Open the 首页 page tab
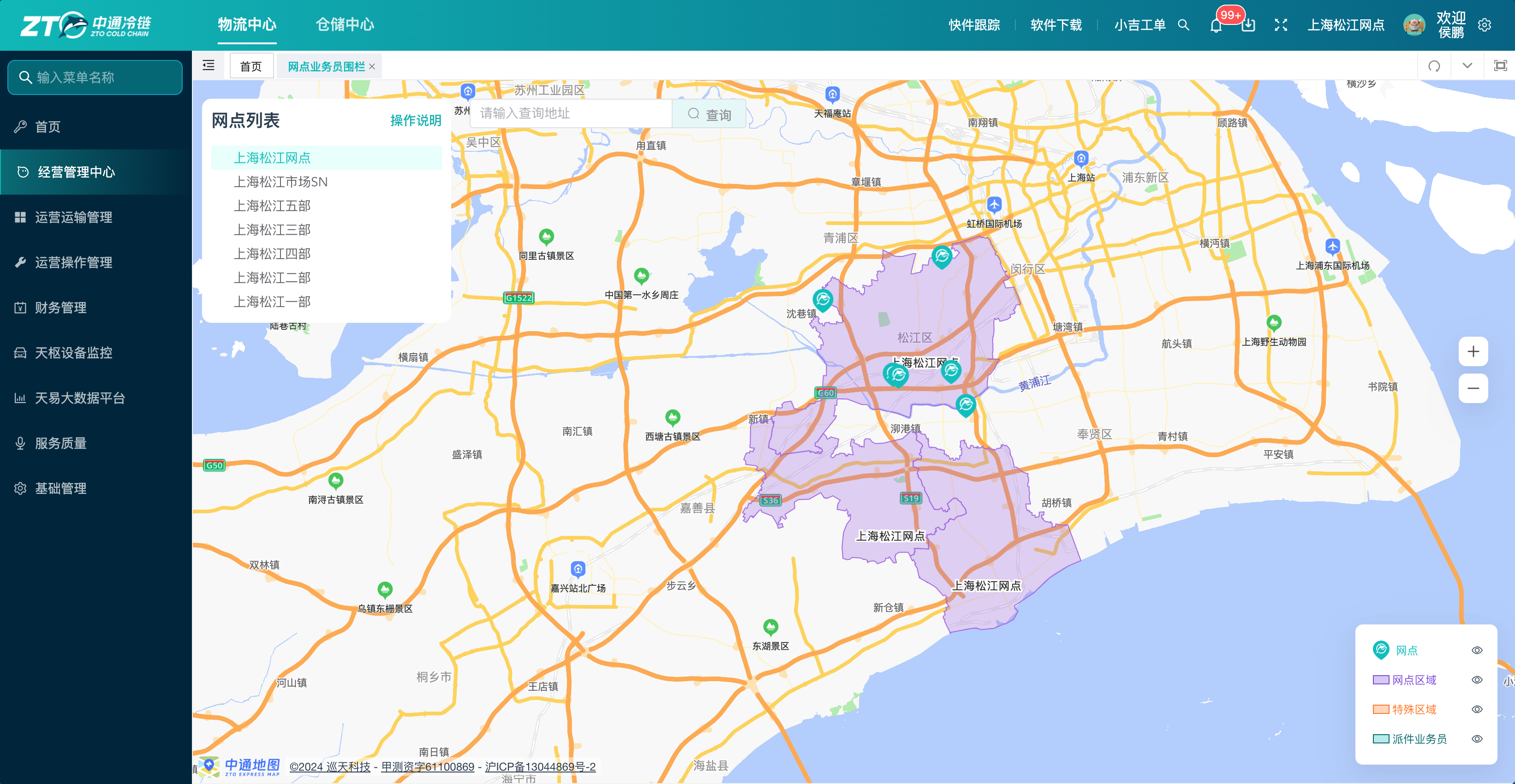The image size is (1515, 784). [251, 66]
